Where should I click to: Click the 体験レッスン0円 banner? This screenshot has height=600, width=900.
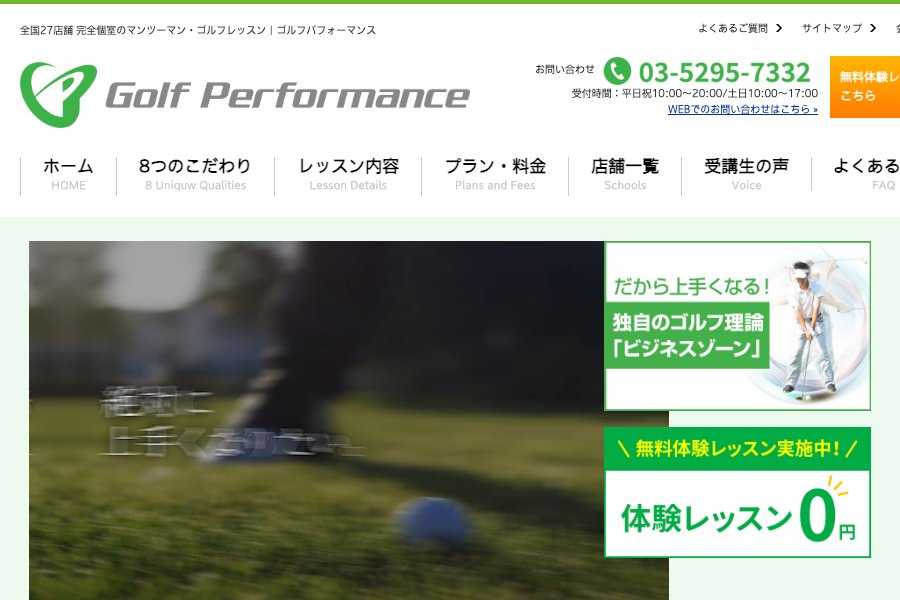738,492
